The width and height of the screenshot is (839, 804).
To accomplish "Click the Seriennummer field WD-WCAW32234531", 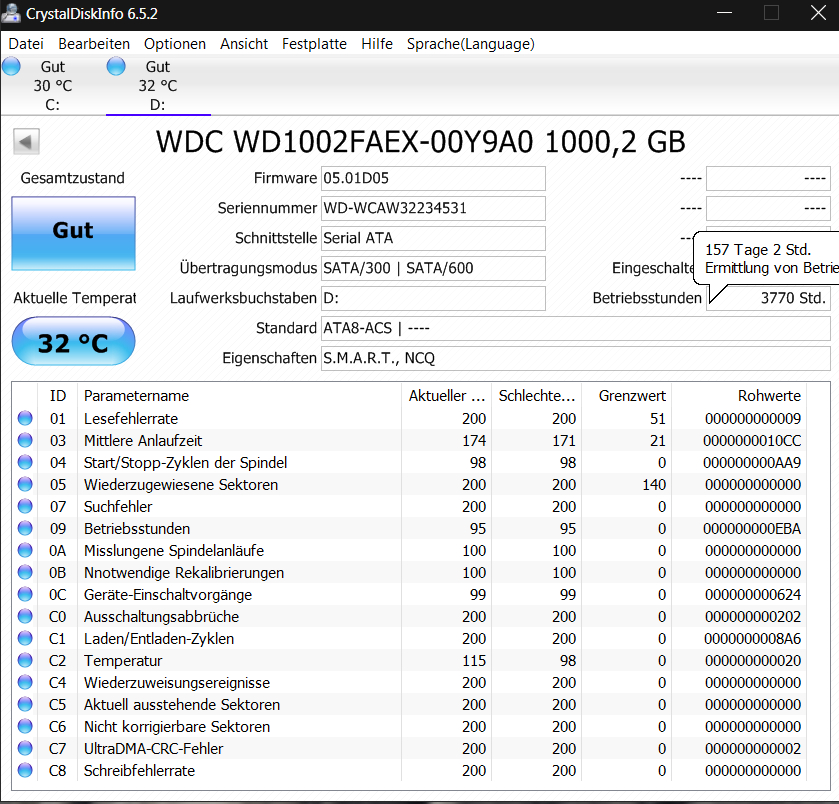I will tap(433, 208).
